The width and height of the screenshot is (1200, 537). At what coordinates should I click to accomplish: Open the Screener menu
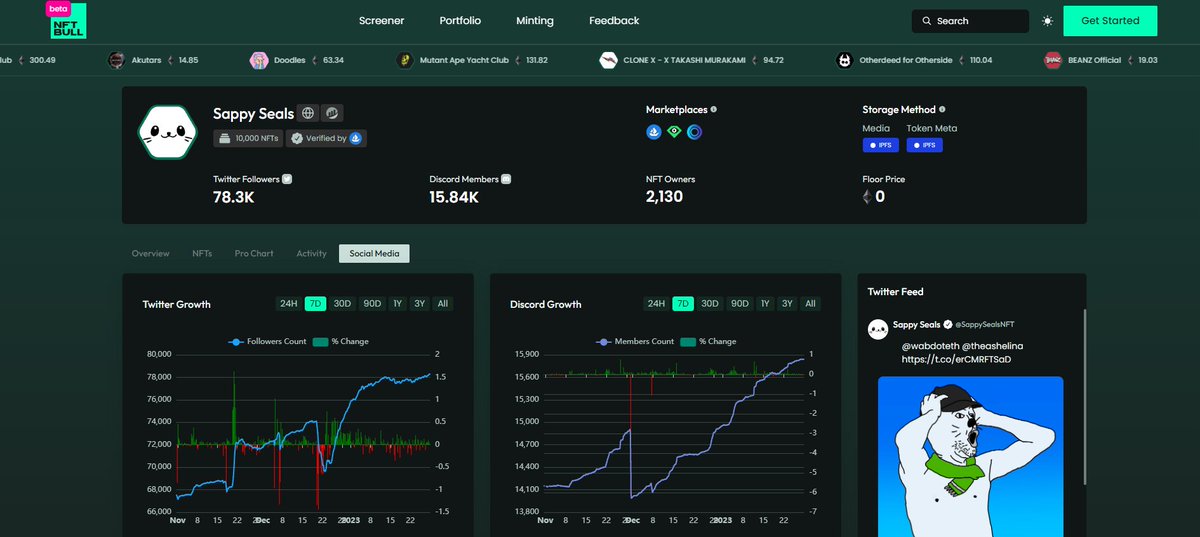coord(381,20)
